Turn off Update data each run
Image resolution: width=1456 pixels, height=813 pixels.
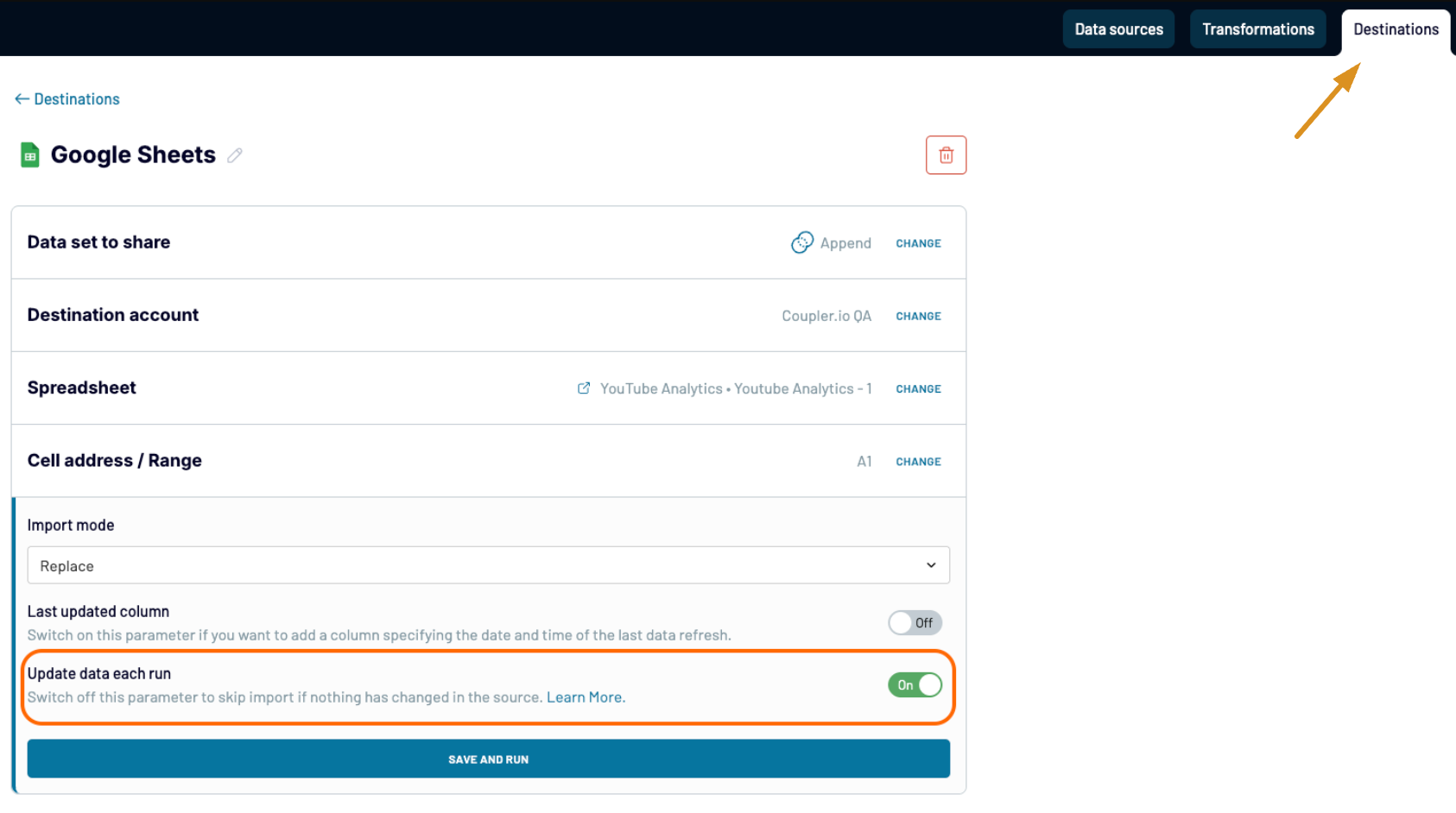pos(915,684)
